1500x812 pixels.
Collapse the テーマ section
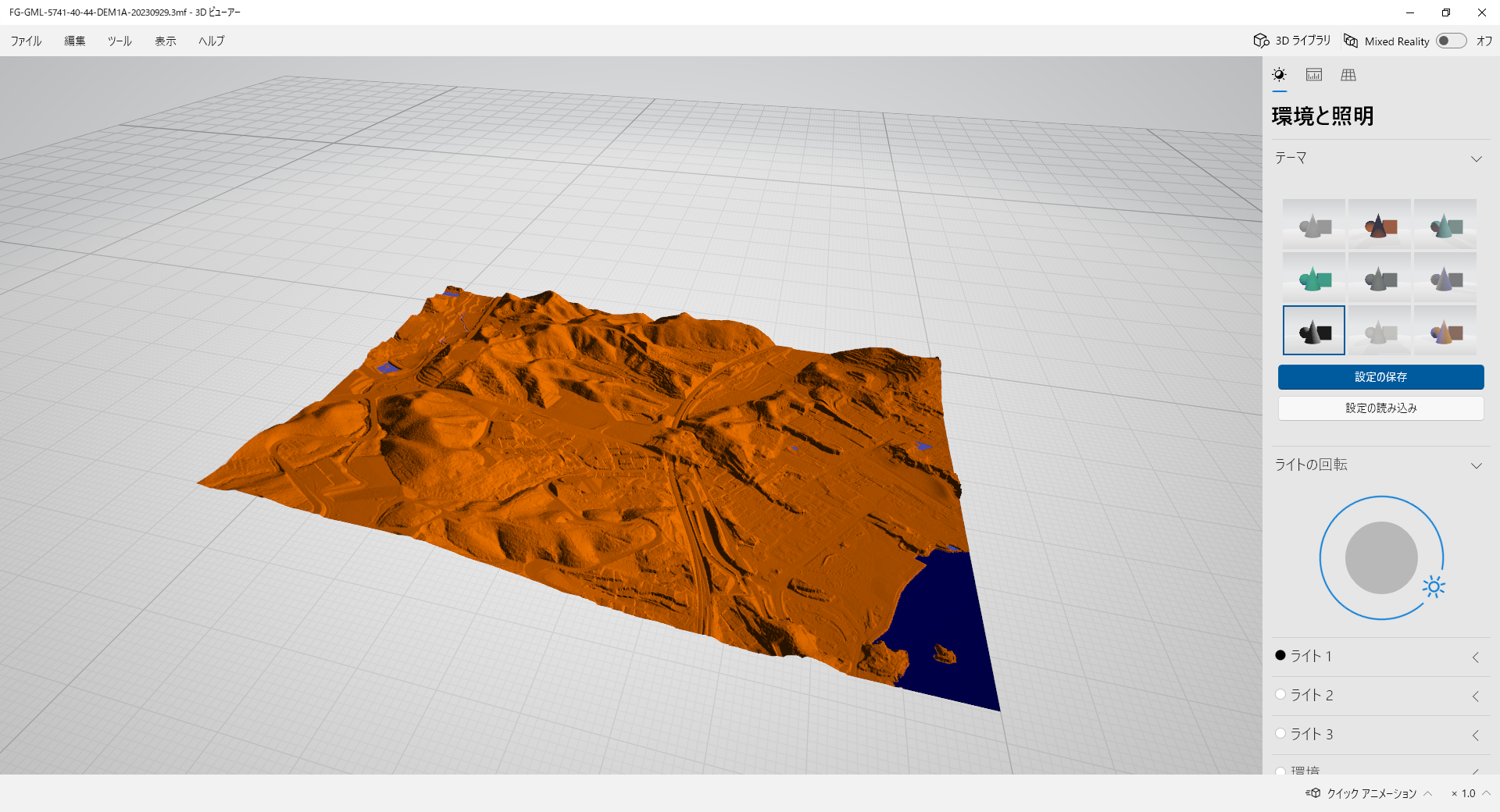[x=1477, y=158]
